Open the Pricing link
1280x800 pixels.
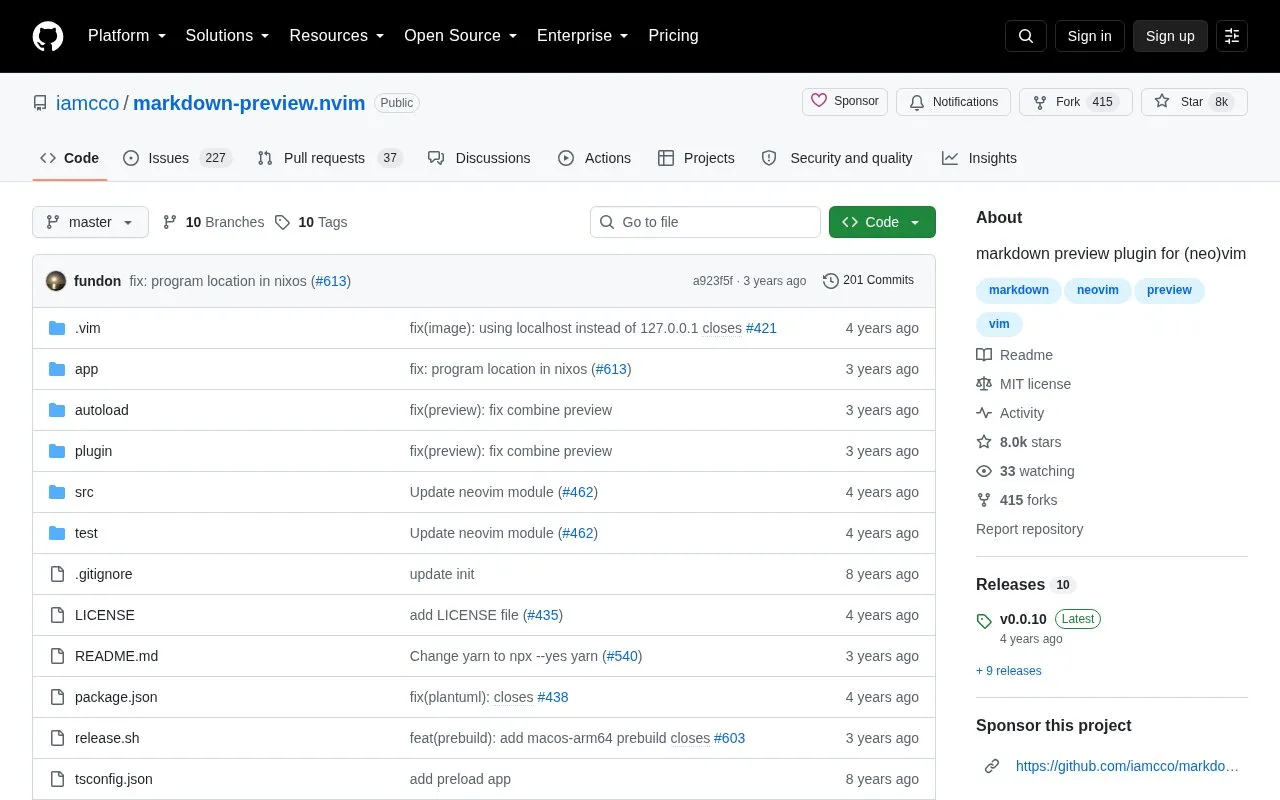click(673, 36)
